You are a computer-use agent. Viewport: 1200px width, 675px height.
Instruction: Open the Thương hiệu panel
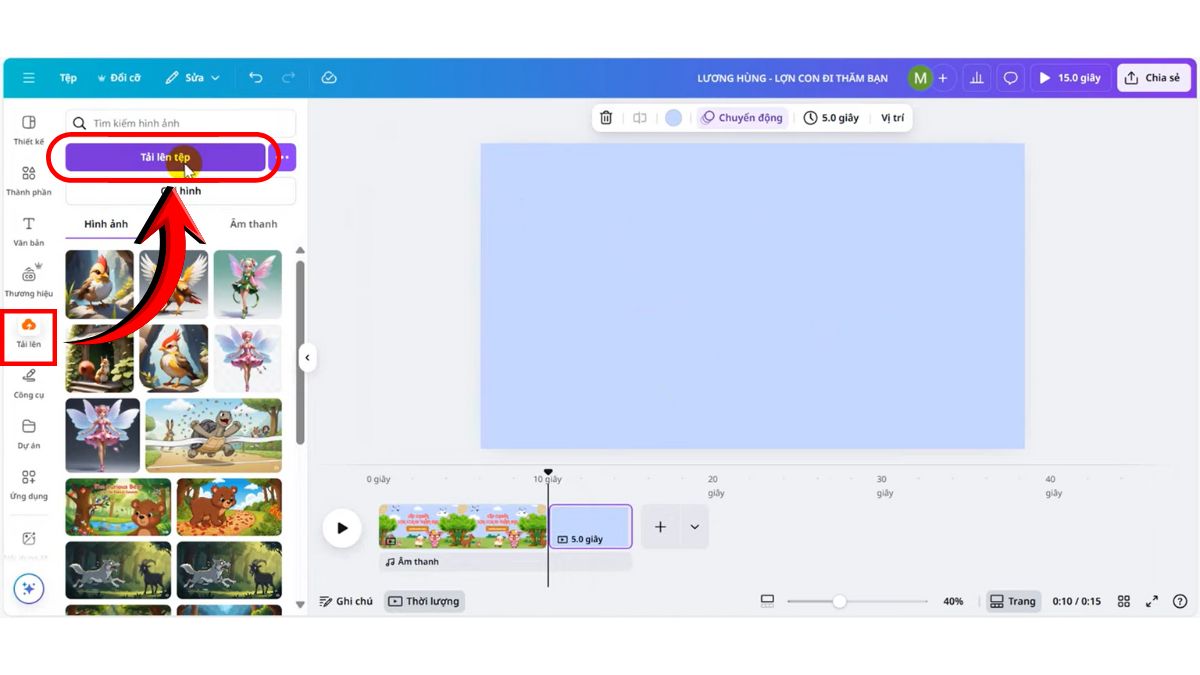29,284
